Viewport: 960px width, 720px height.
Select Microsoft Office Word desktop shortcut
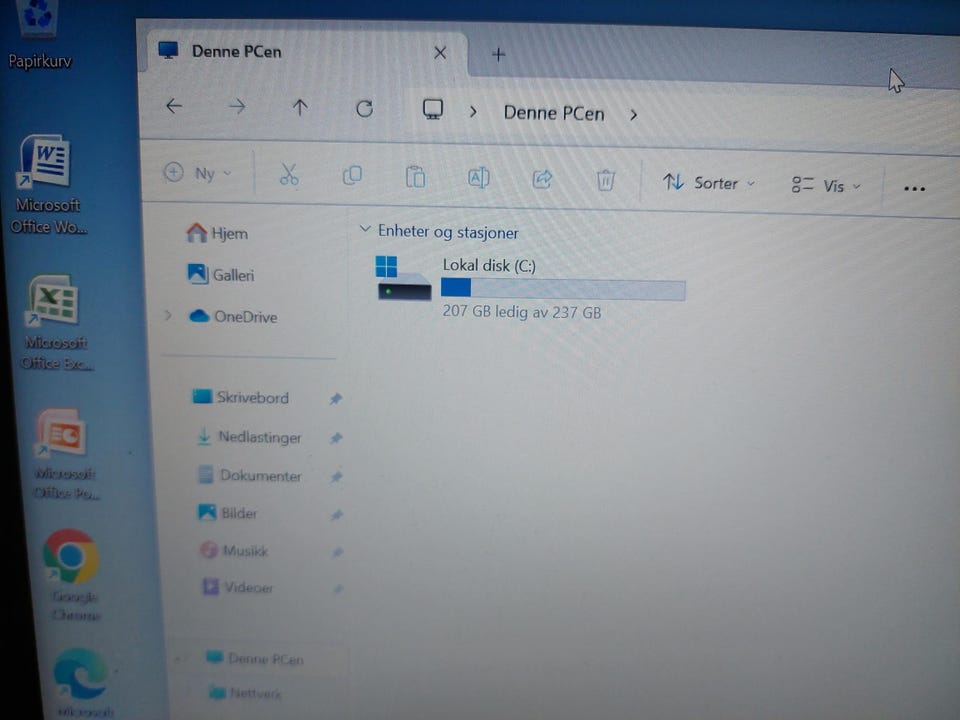(48, 184)
